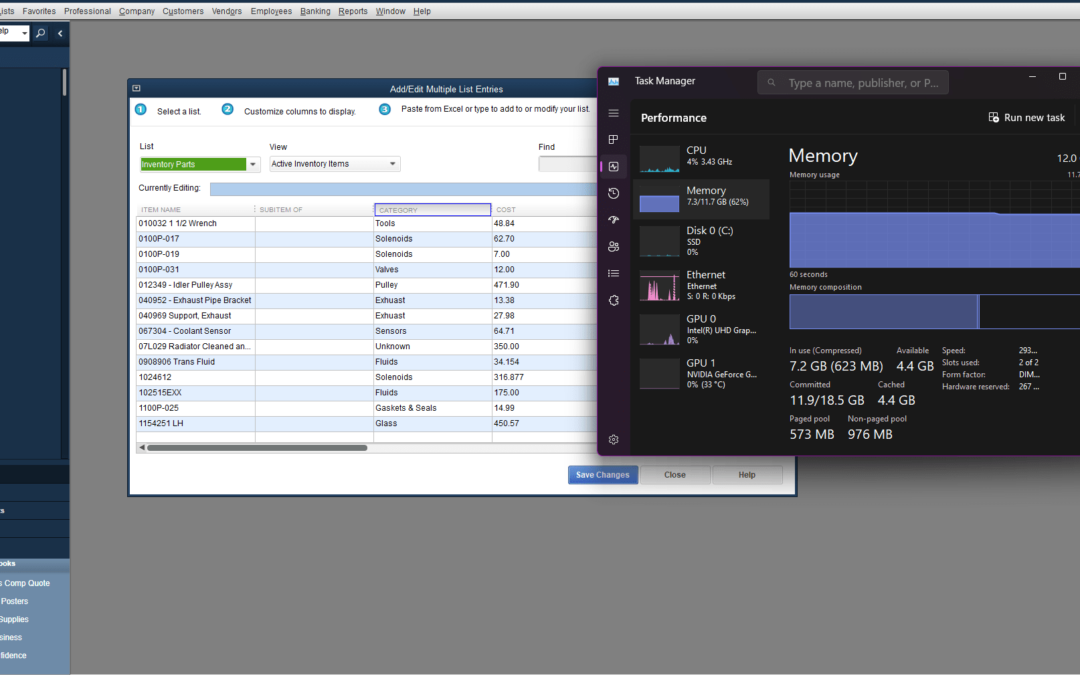Click the ITEM NAME column header

pos(196,209)
